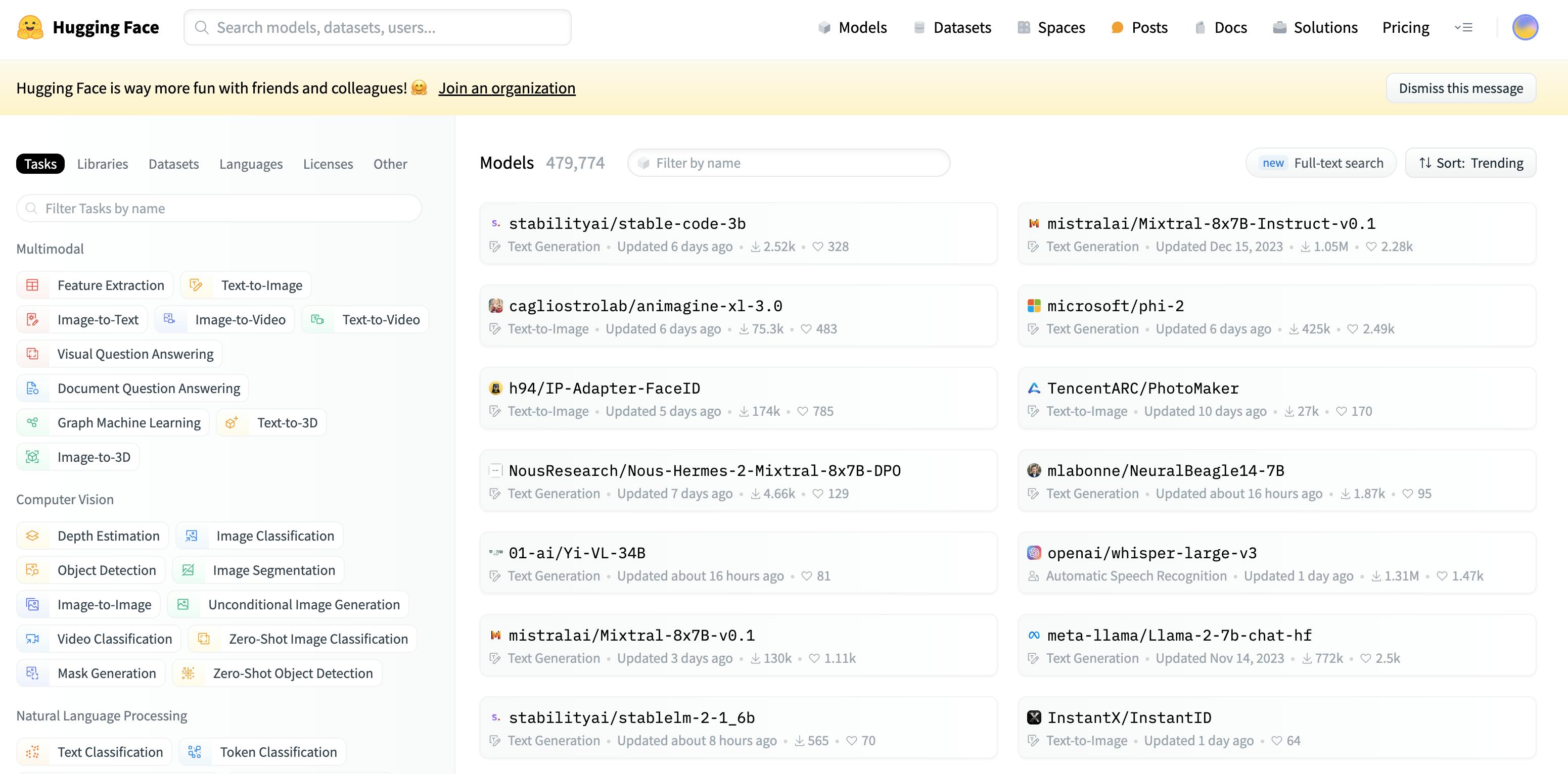Click openai/whisper-large-v3 avatar icon
Viewport: 1568px width, 774px height.
pyautogui.click(x=1034, y=553)
